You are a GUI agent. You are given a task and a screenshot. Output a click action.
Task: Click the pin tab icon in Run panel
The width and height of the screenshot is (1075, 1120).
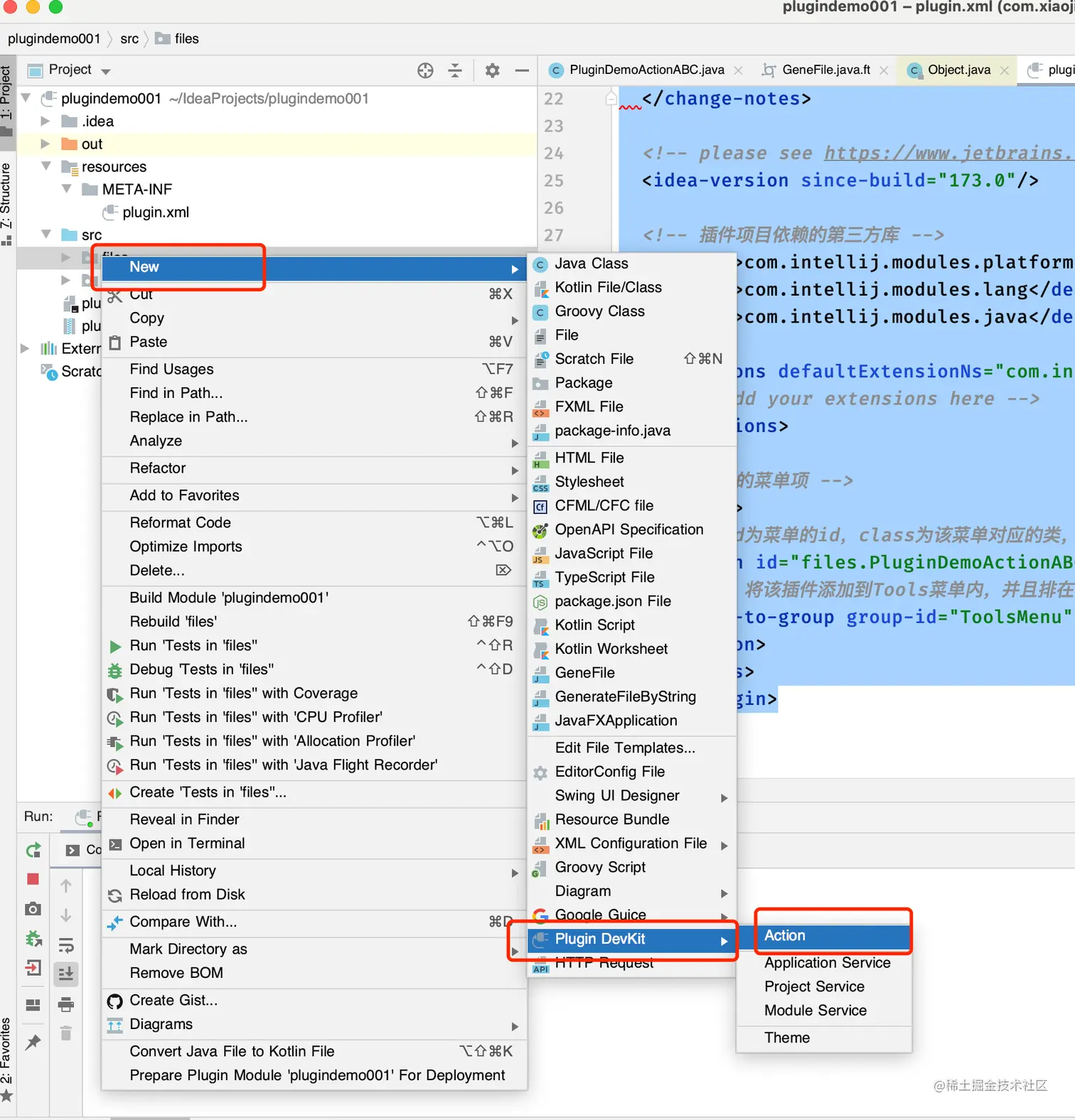33,1043
